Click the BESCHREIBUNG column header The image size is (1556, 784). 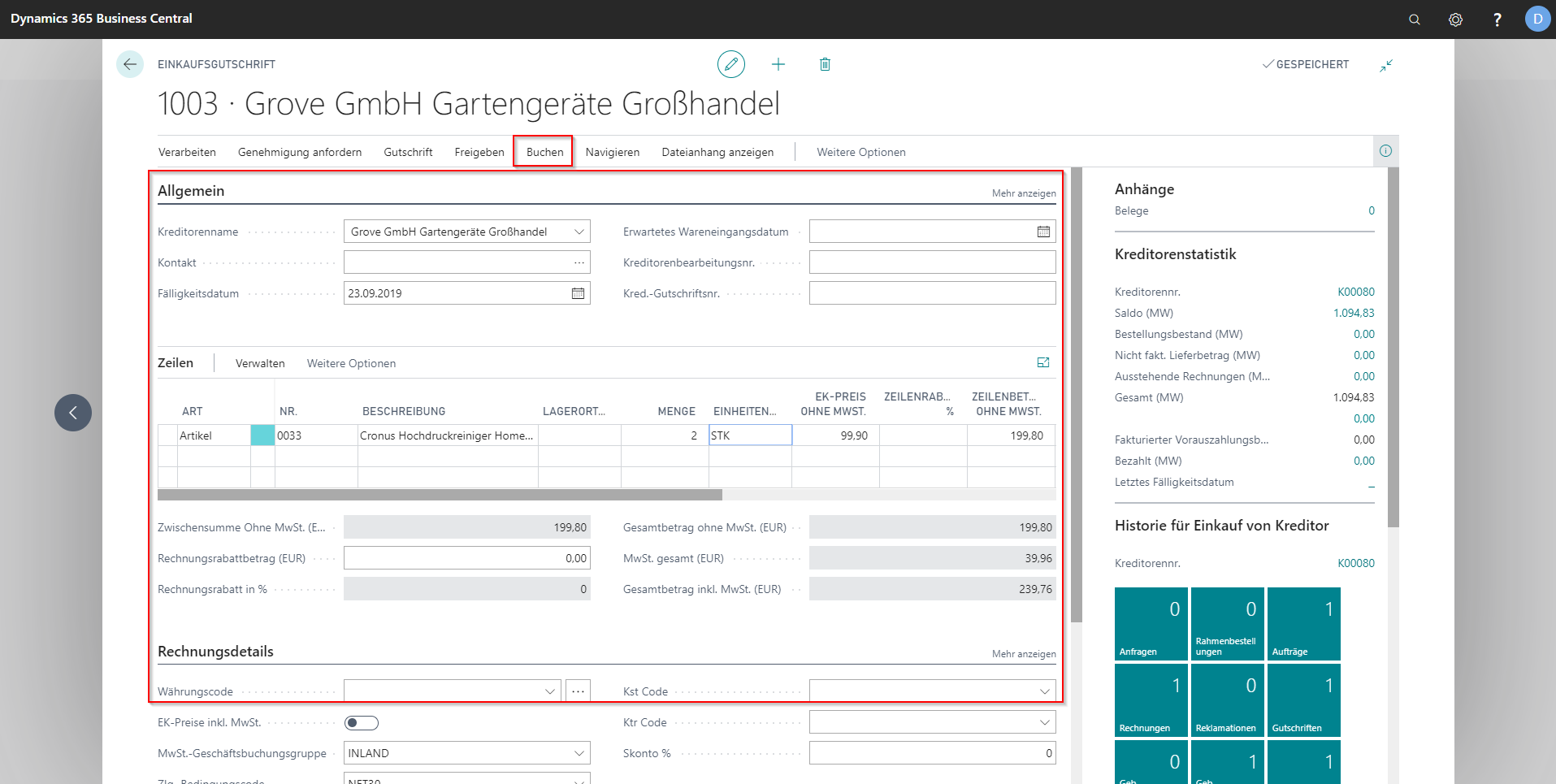(x=404, y=411)
